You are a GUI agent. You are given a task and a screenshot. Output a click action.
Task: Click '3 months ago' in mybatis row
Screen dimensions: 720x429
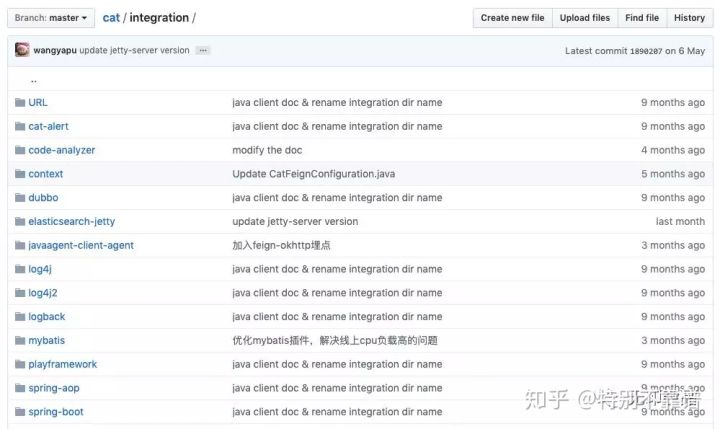[x=673, y=340]
